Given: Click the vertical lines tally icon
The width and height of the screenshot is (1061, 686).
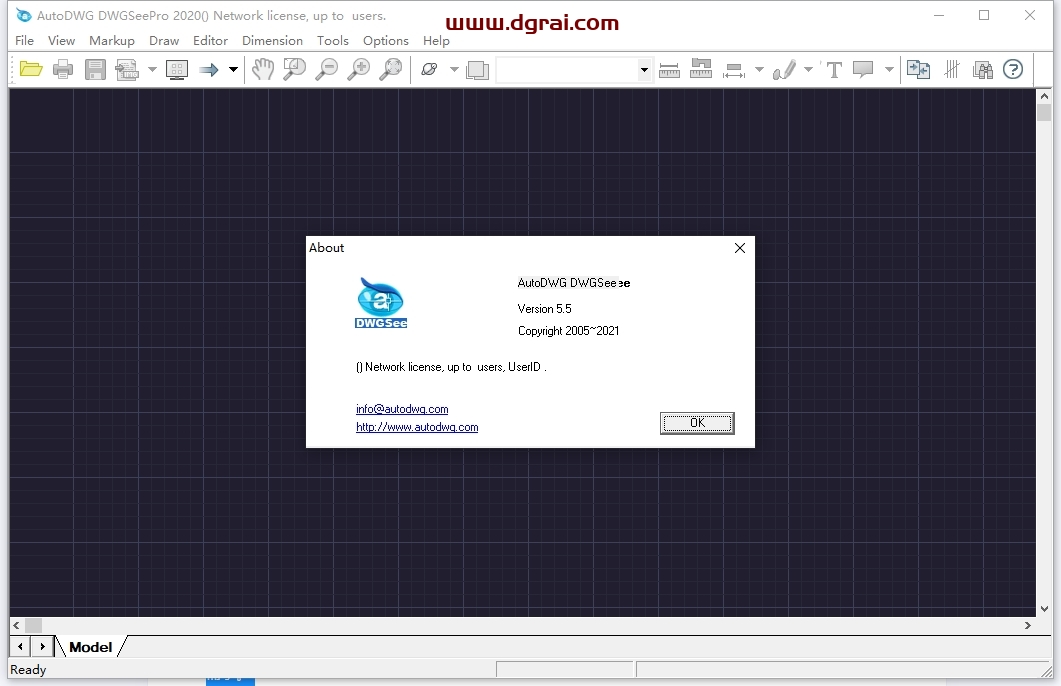Looking at the screenshot, I should tap(951, 69).
